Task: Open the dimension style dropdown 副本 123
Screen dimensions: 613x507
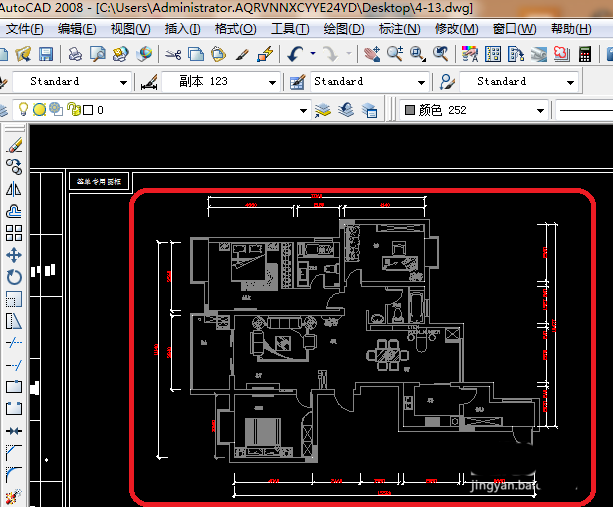Action: (x=271, y=82)
